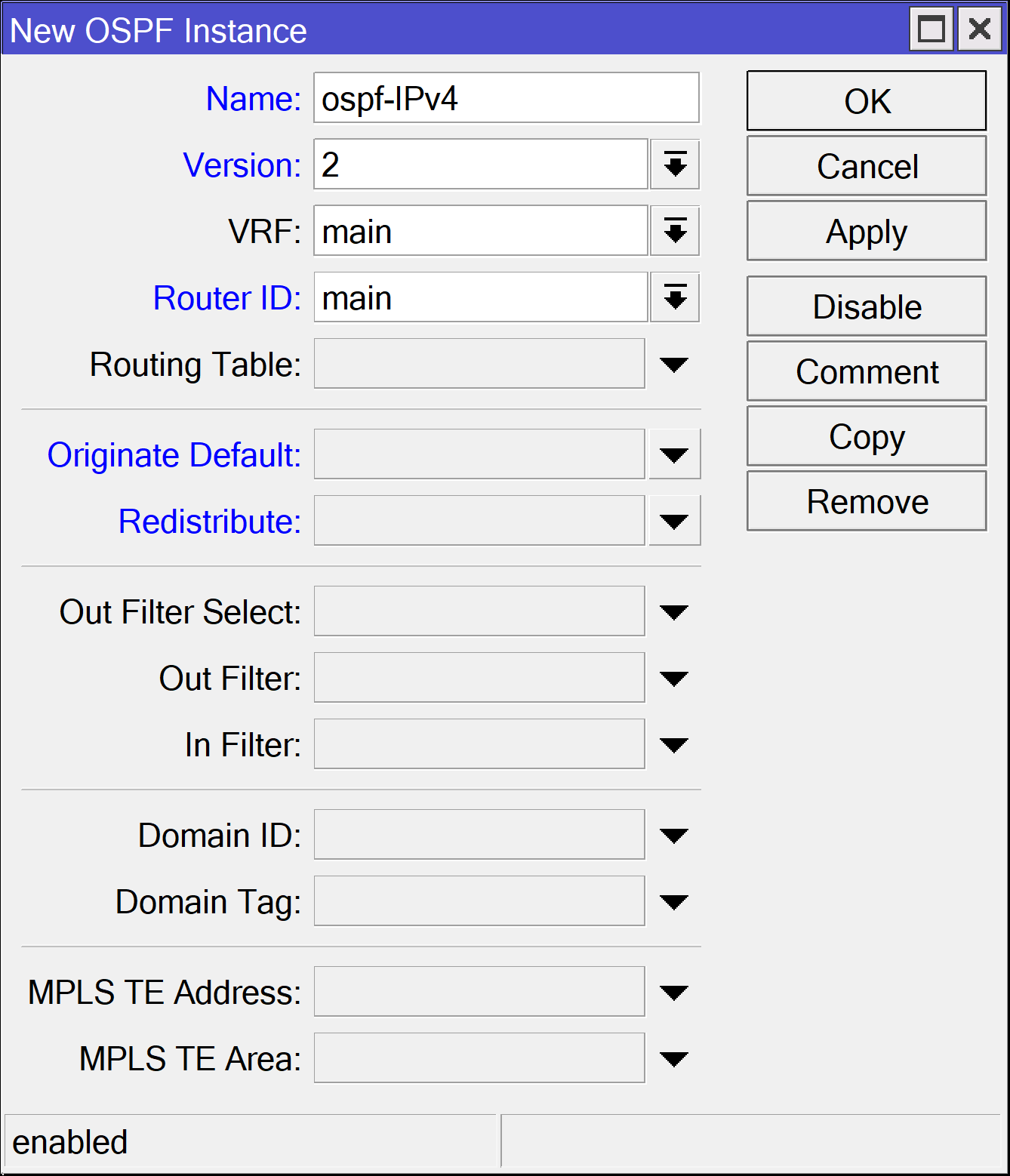
Task: Disable the OSPF instance
Action: coord(866,306)
